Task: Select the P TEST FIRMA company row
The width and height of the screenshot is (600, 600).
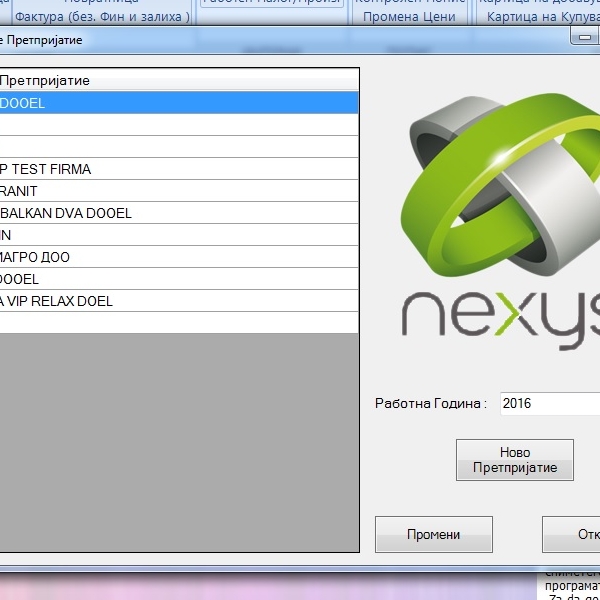Action: click(x=179, y=169)
